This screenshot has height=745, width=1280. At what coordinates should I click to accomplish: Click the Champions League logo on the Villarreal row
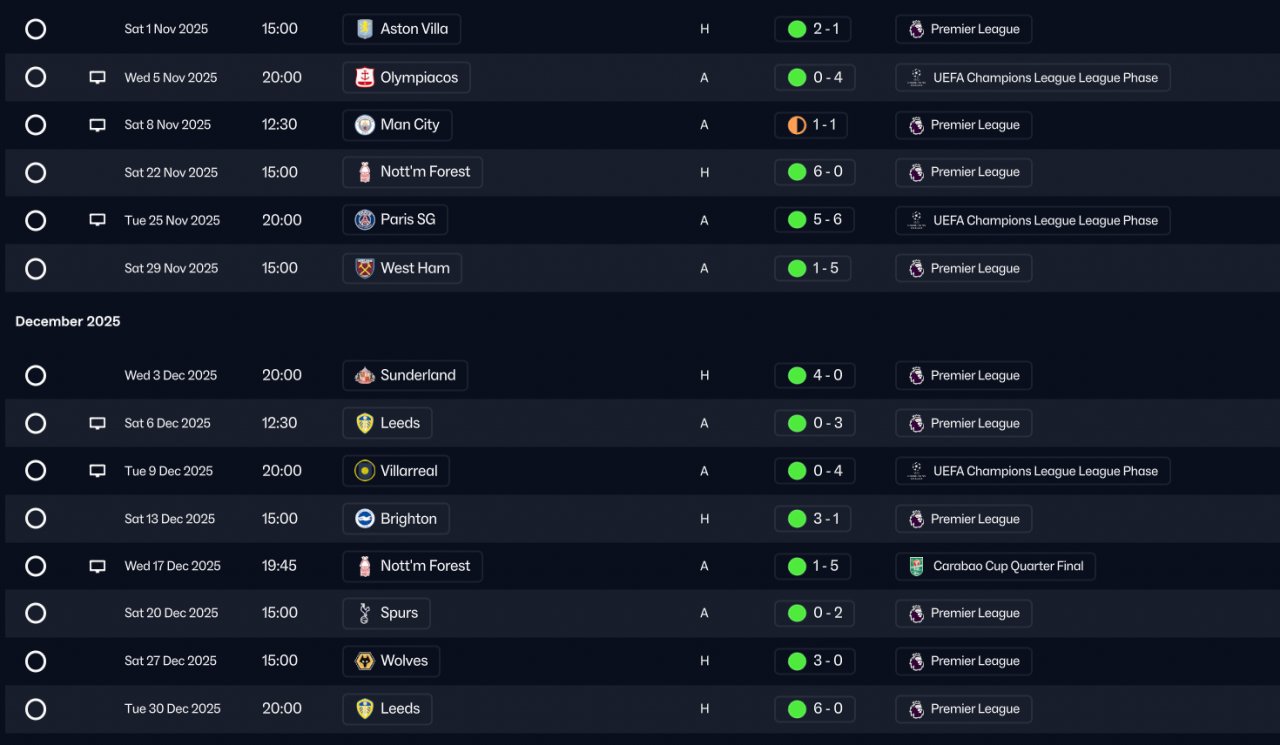coord(916,471)
